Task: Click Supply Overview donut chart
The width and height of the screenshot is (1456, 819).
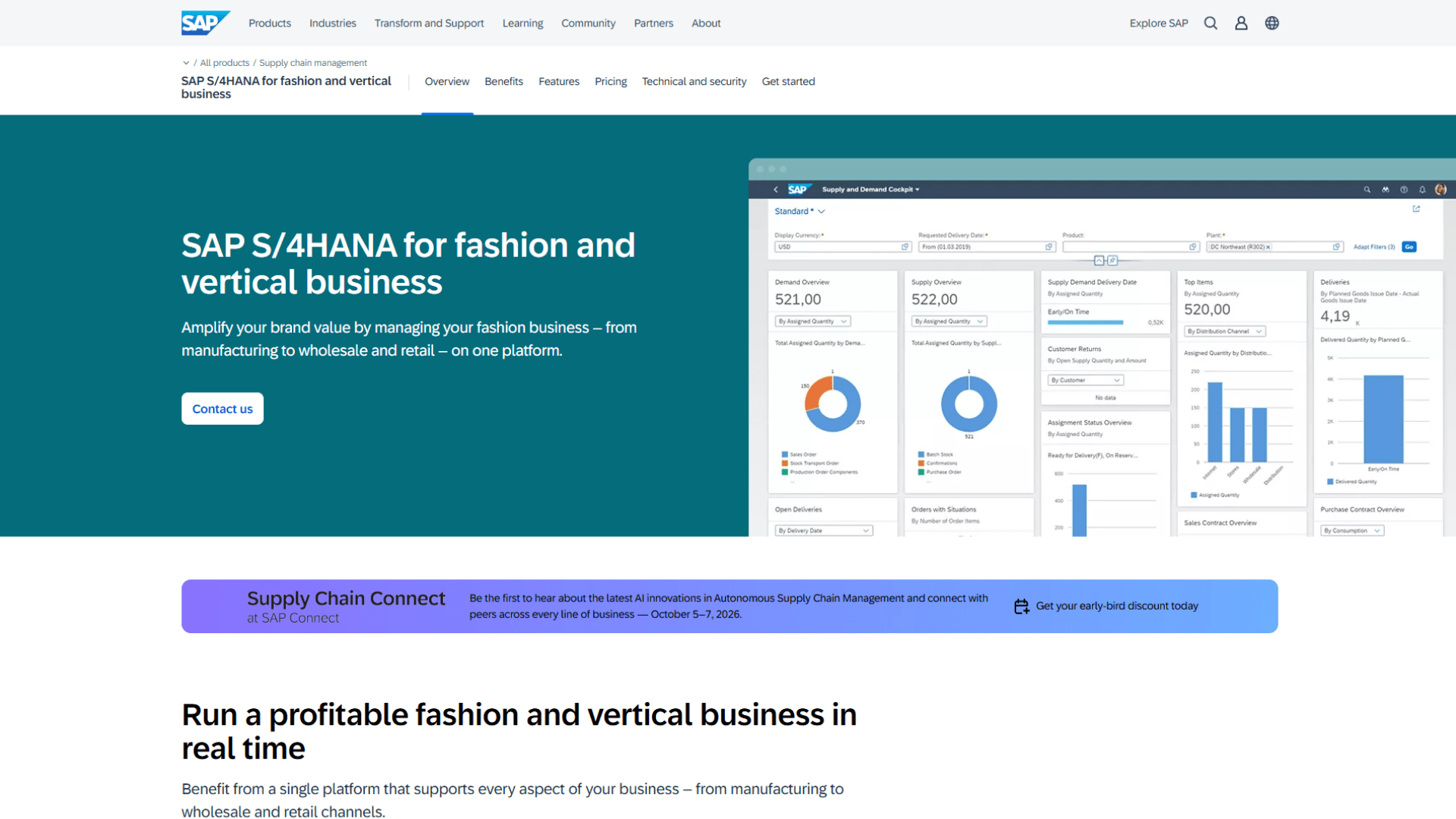Action: tap(969, 403)
